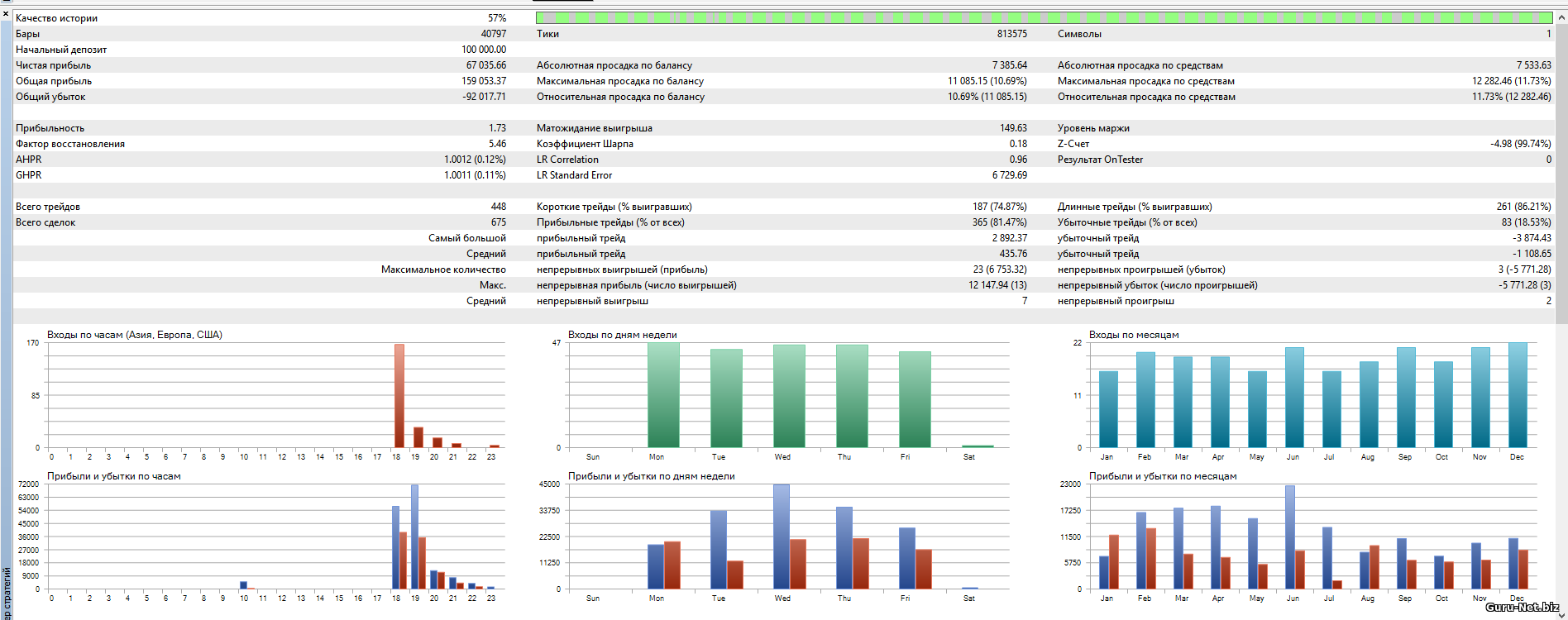1568x620 pixels.
Task: Select the short trades value "187 (74.87%)"
Action: pyautogui.click(x=999, y=207)
